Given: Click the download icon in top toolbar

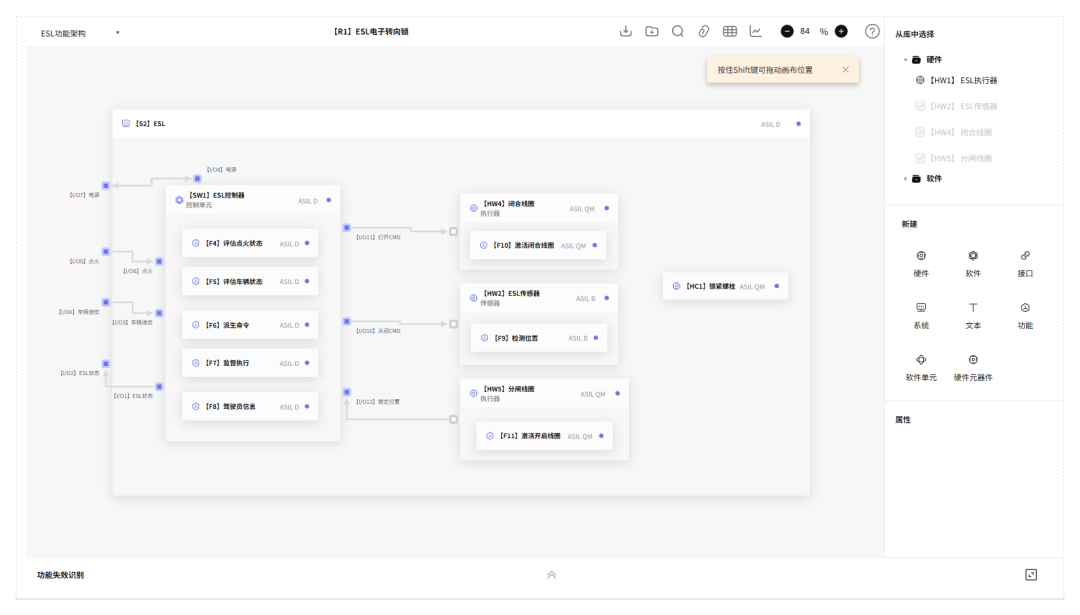Looking at the screenshot, I should click(625, 31).
